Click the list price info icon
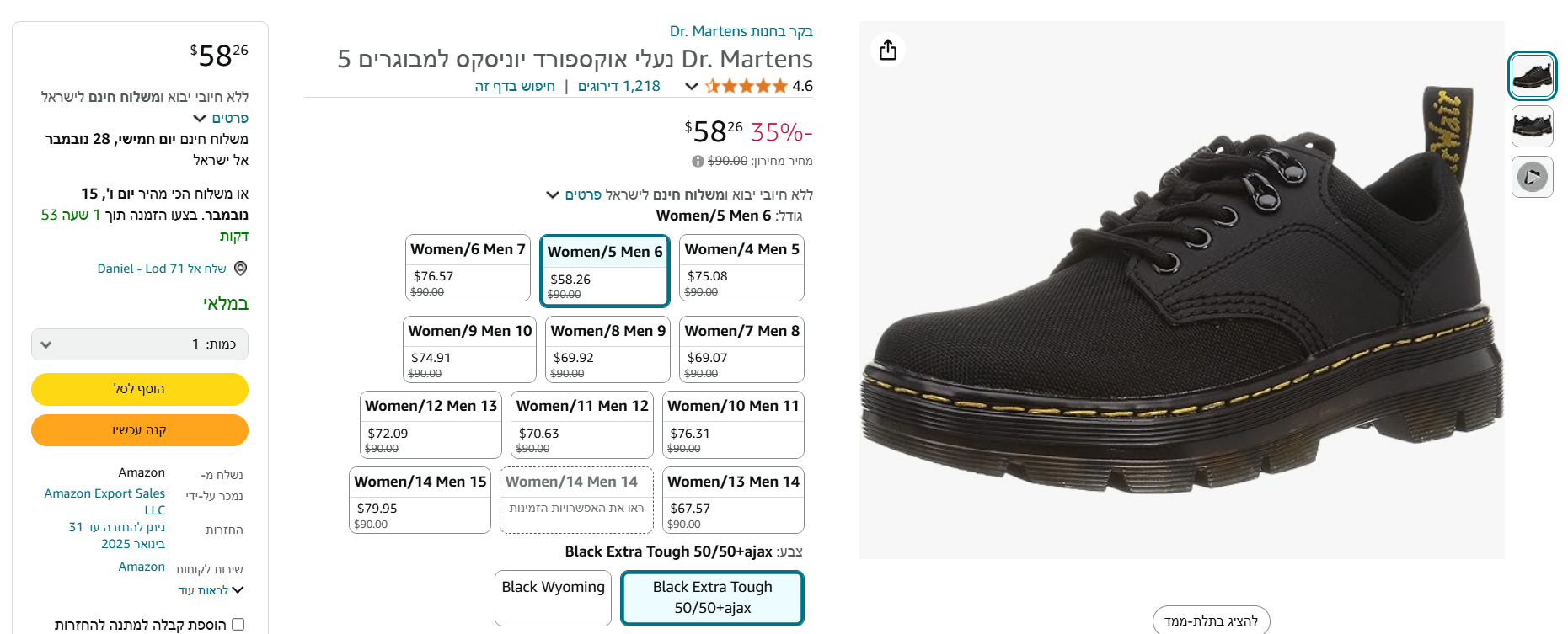 698,161
